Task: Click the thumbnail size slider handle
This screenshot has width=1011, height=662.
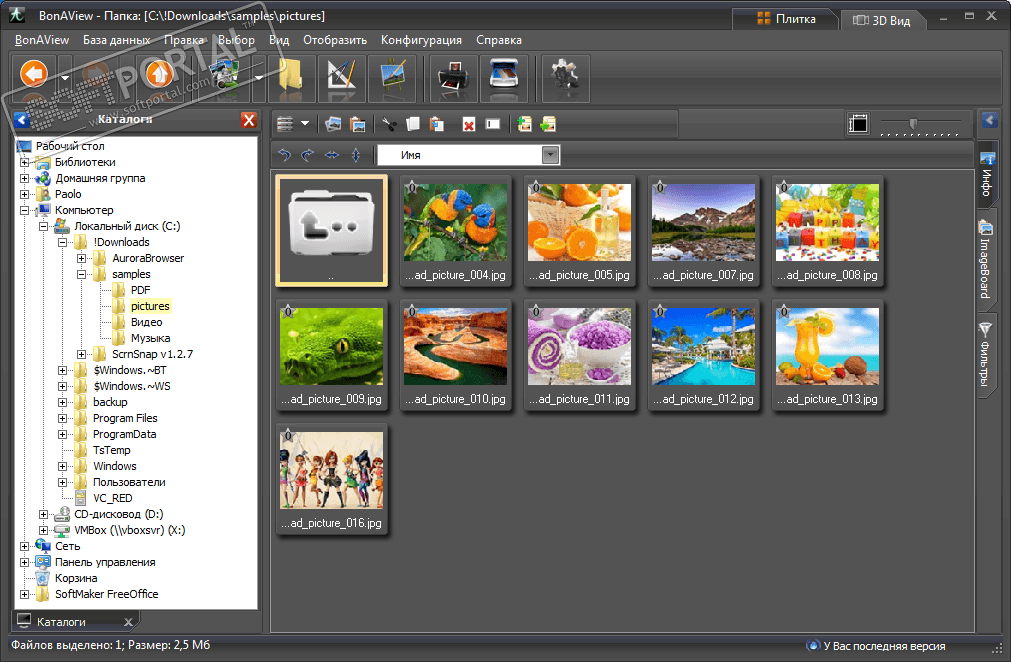Action: (x=912, y=124)
